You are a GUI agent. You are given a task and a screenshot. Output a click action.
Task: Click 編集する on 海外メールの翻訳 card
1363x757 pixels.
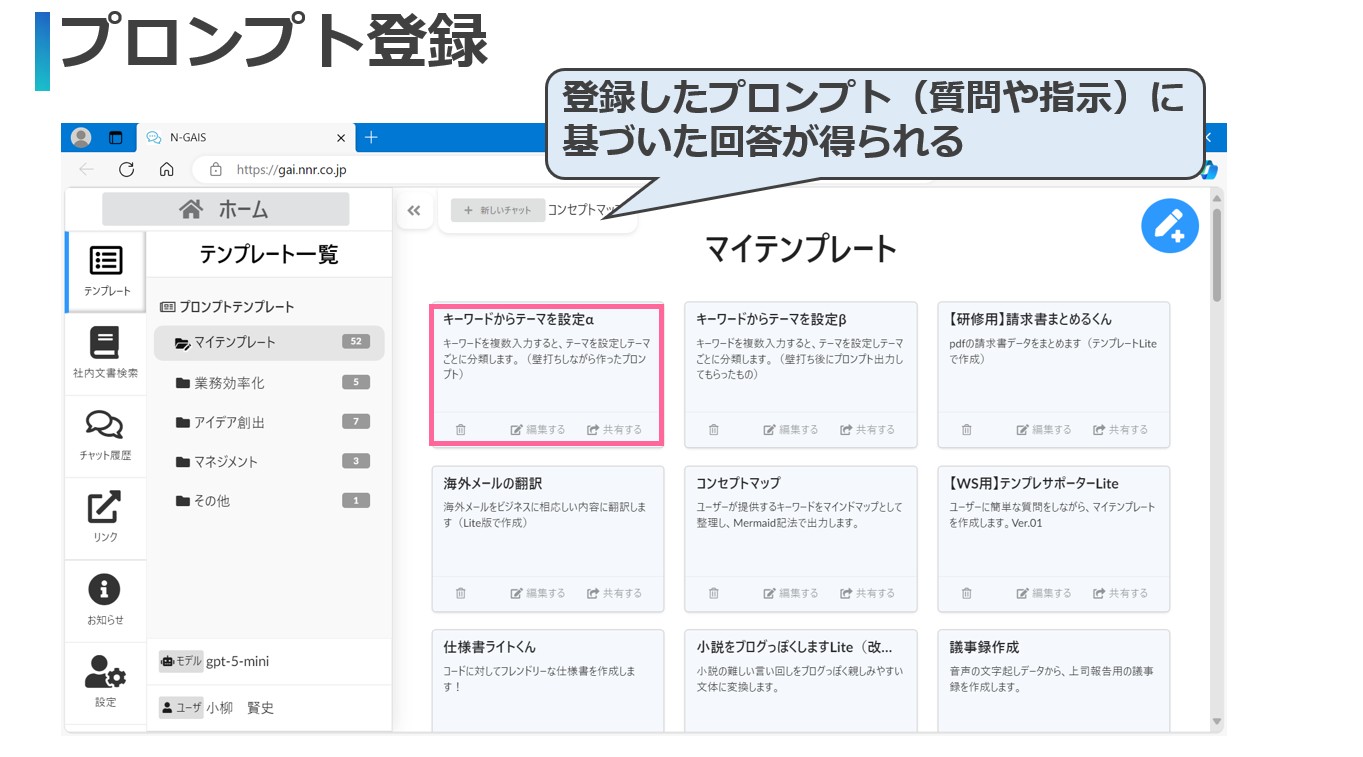coord(538,593)
